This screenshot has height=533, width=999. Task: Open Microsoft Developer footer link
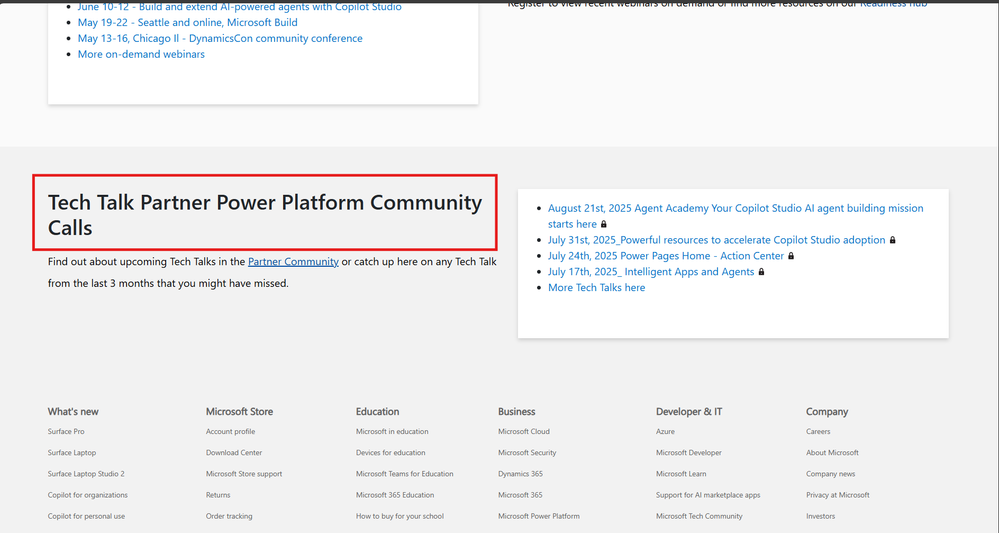[689, 453]
